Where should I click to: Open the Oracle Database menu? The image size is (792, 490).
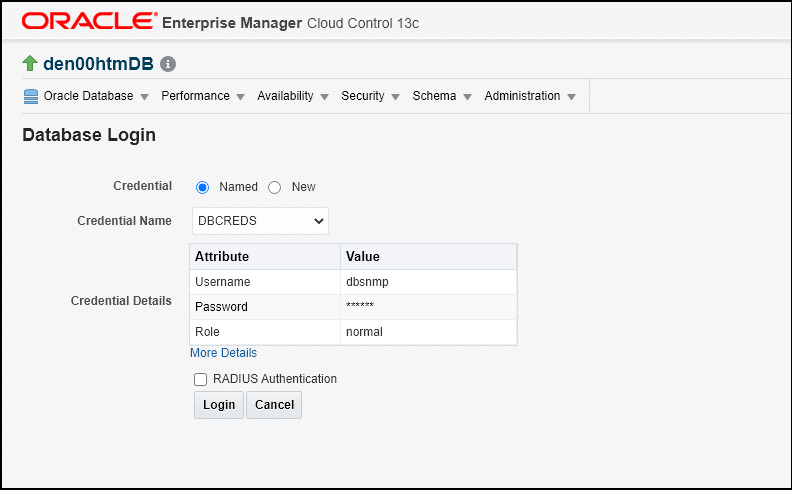point(88,96)
